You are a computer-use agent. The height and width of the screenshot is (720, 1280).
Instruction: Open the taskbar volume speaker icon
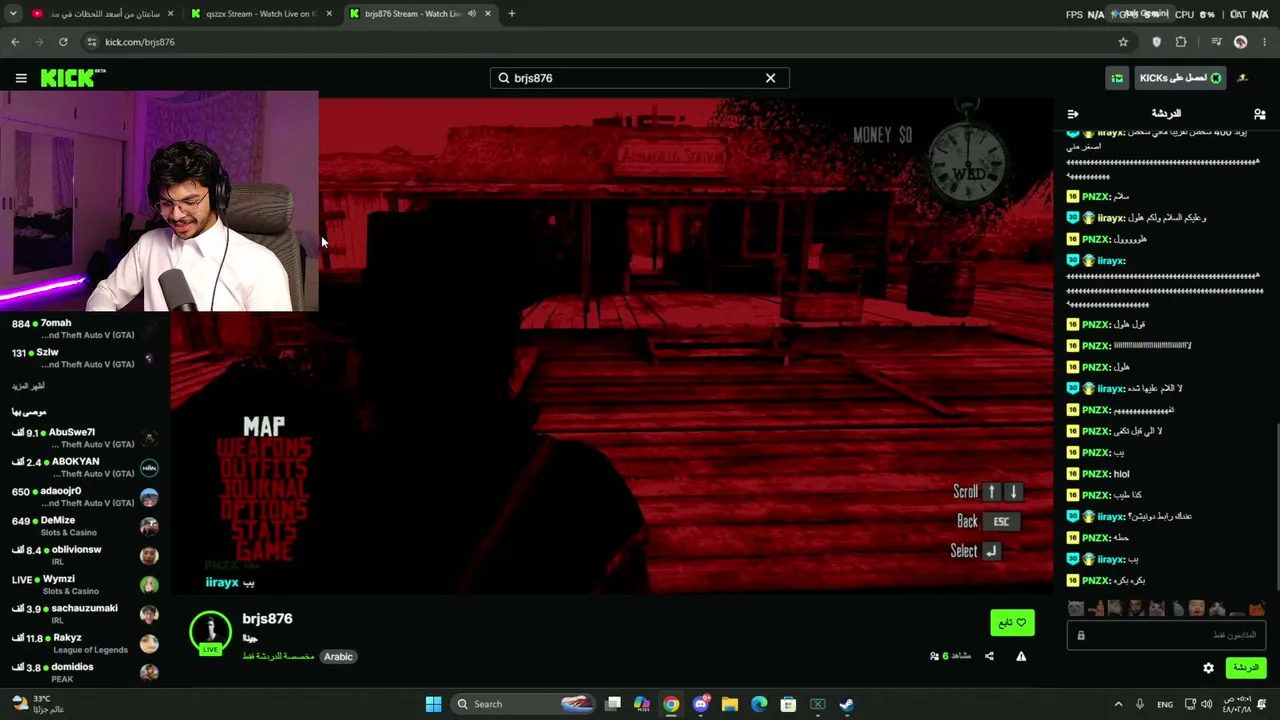(x=1206, y=704)
